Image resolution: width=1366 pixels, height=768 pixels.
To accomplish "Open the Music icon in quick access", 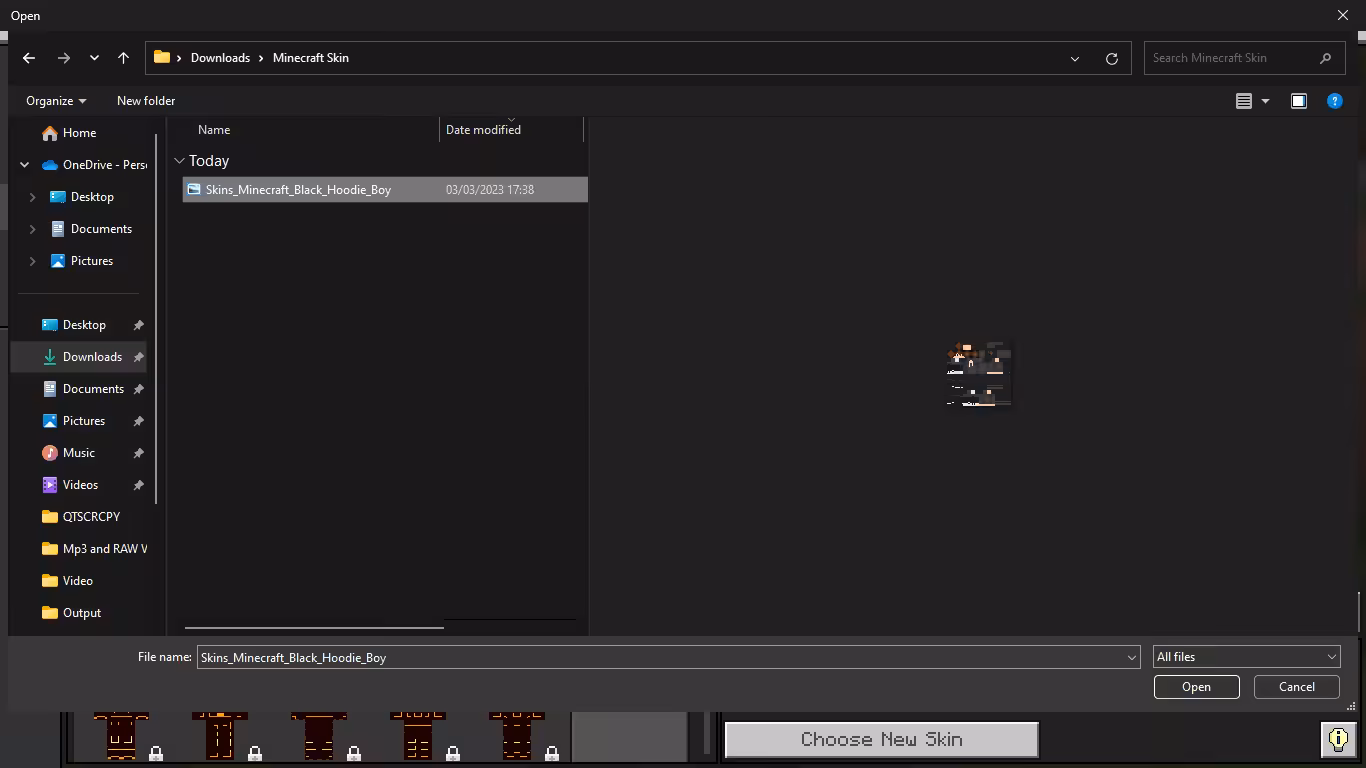I will 50,453.
